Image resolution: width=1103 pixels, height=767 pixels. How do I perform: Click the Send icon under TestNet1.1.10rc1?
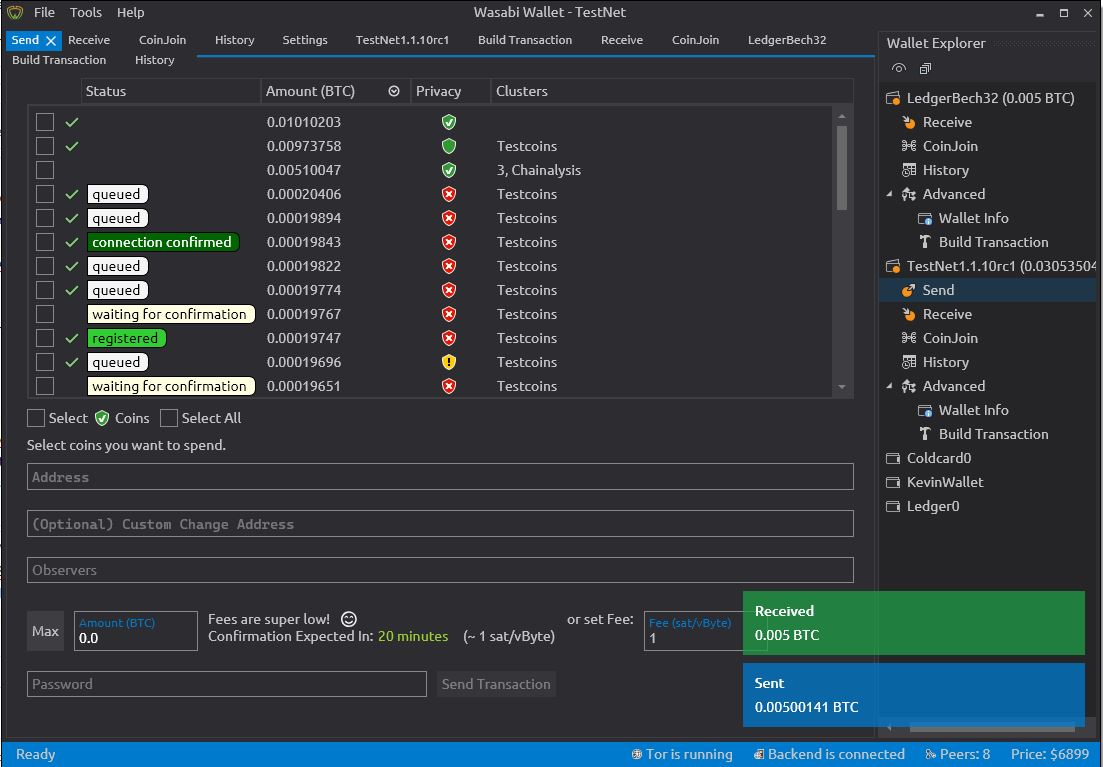click(909, 290)
